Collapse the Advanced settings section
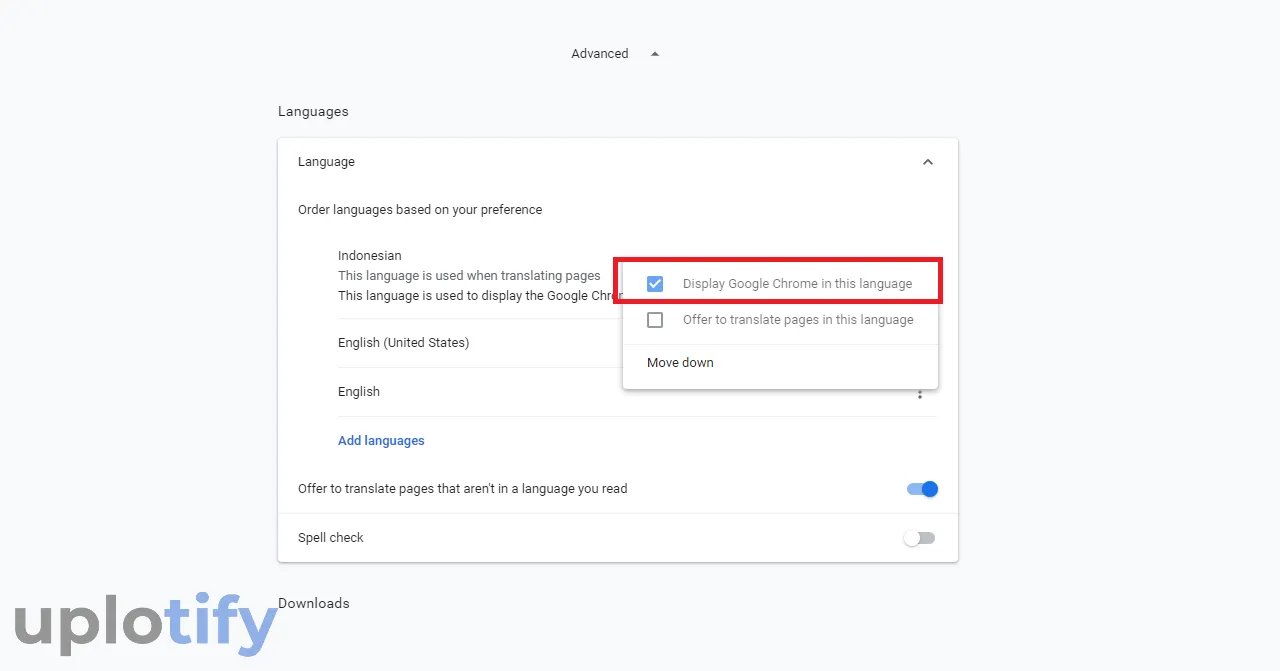This screenshot has width=1280, height=671. coord(614,54)
